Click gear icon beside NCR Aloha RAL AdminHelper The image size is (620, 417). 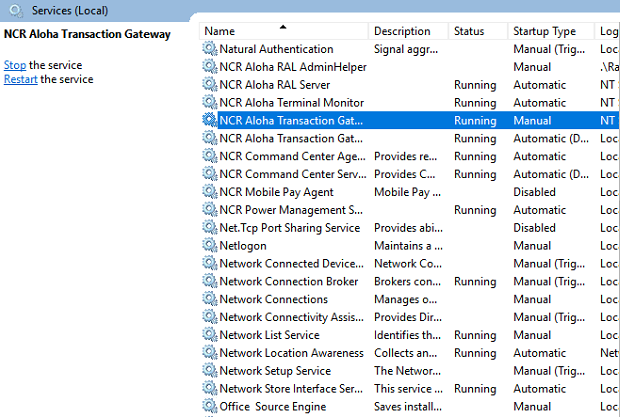coord(210,67)
